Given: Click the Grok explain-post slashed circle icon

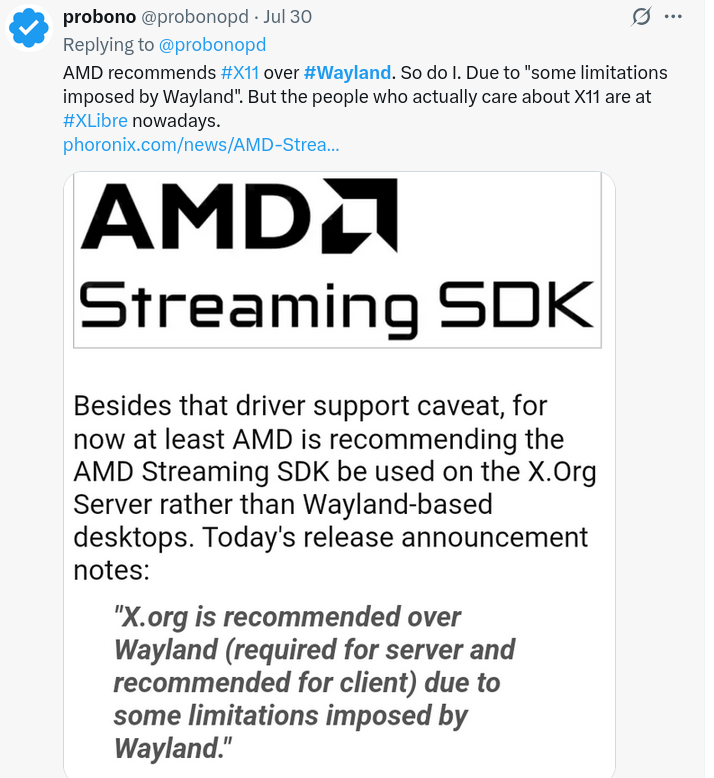Looking at the screenshot, I should (x=641, y=17).
